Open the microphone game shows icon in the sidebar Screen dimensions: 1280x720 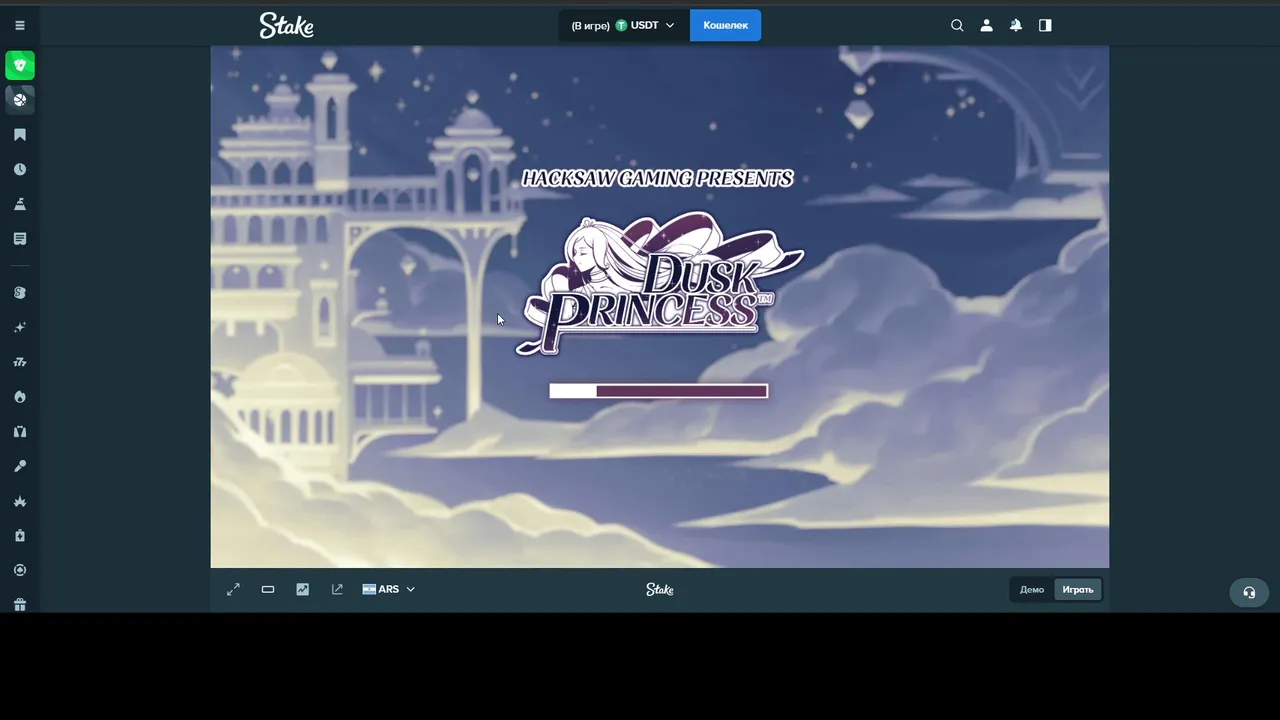point(20,466)
